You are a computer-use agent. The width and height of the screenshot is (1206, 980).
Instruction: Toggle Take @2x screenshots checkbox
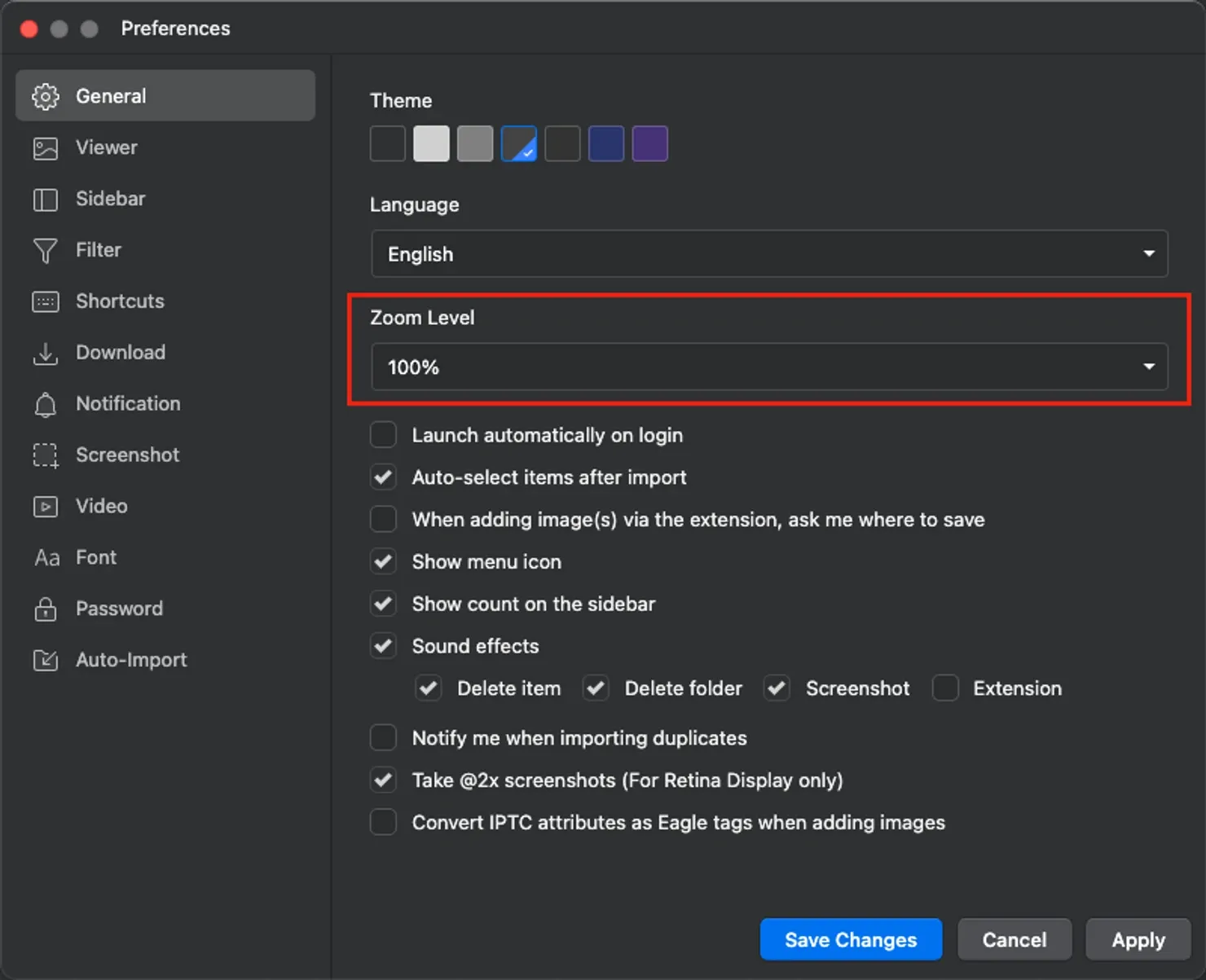tap(384, 780)
